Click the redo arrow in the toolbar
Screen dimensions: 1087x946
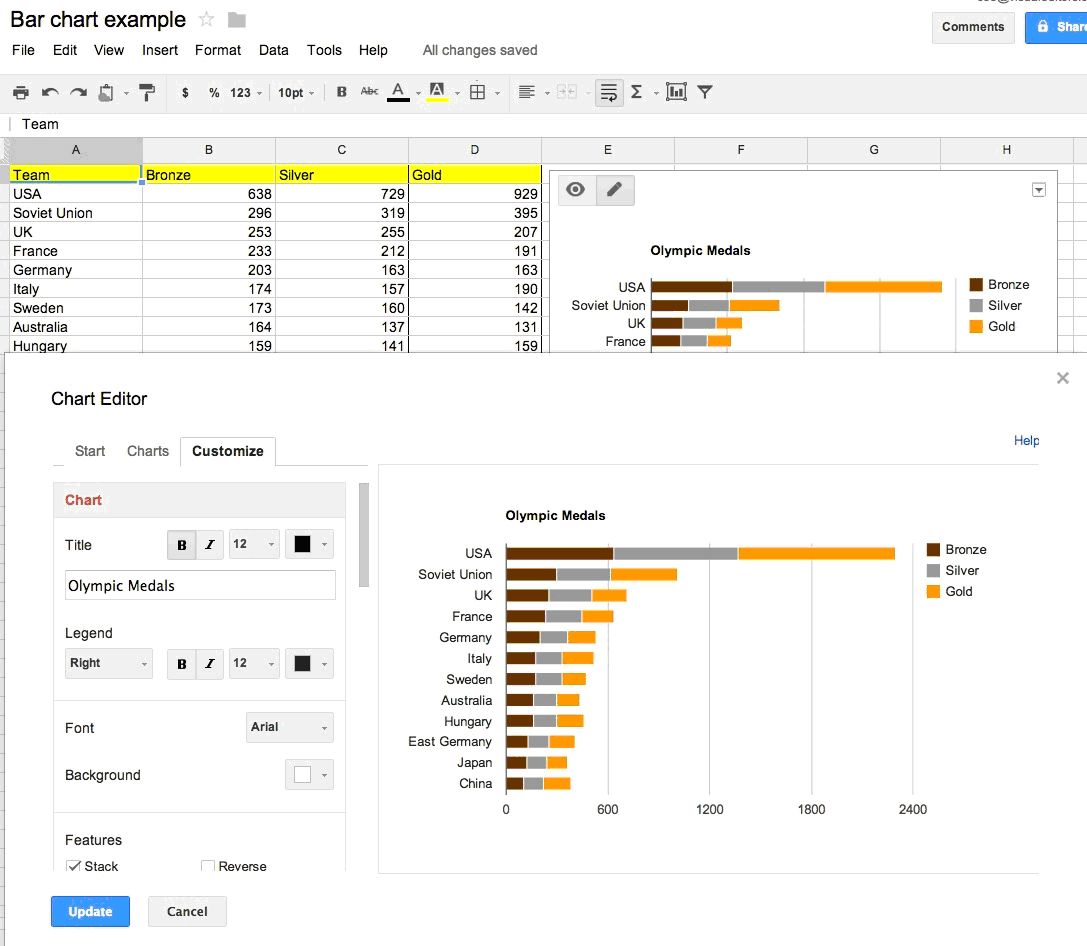78,92
